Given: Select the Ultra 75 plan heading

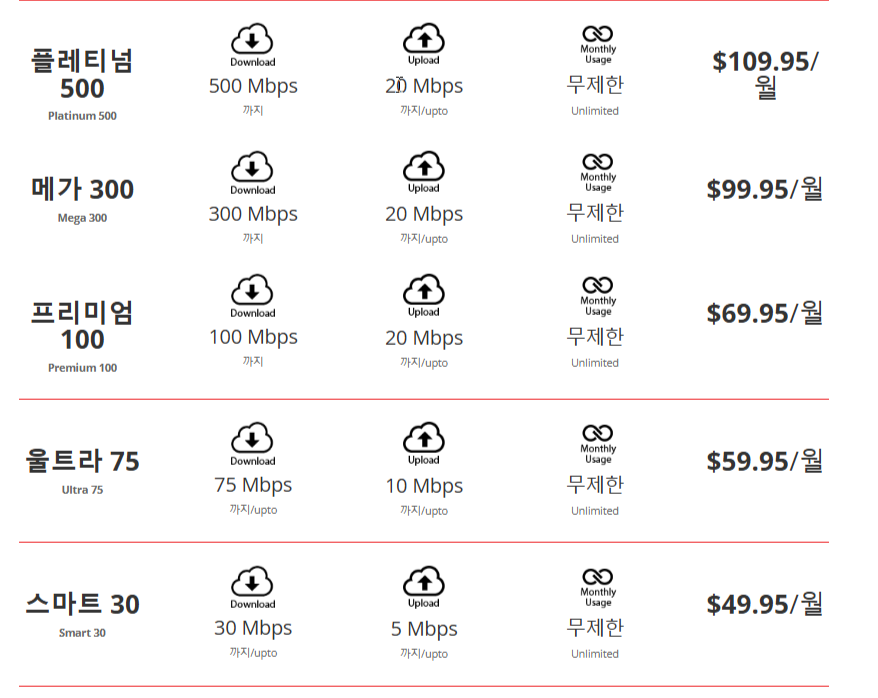Looking at the screenshot, I should [x=82, y=461].
